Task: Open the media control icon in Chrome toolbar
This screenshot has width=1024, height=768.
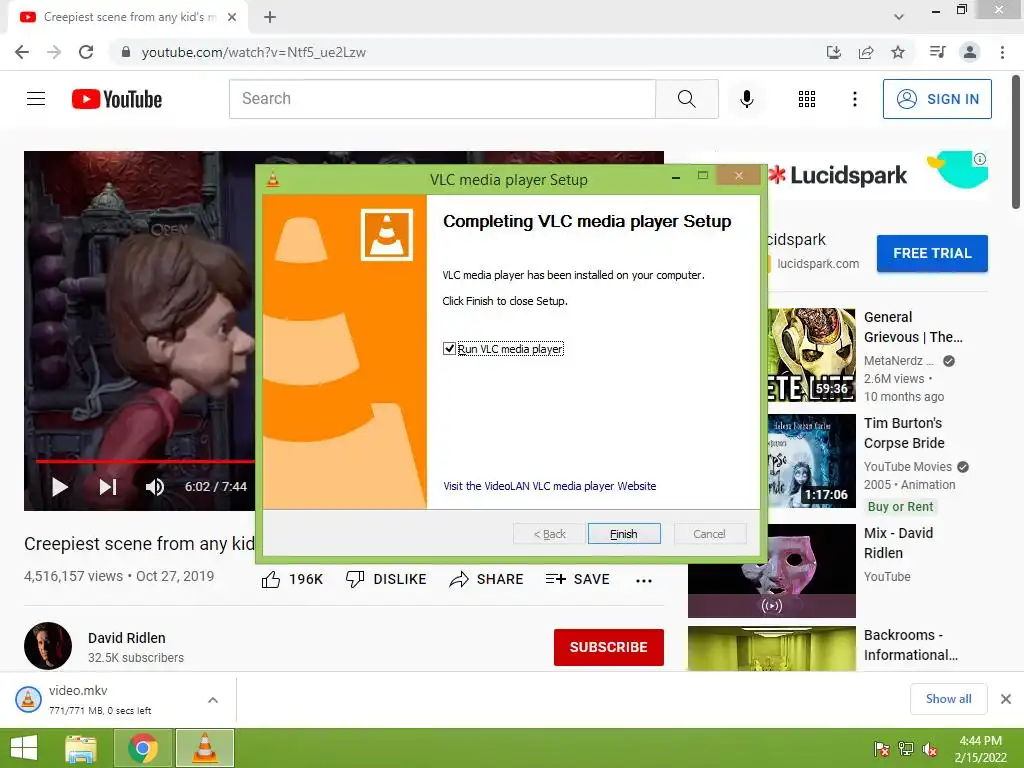Action: [x=938, y=52]
